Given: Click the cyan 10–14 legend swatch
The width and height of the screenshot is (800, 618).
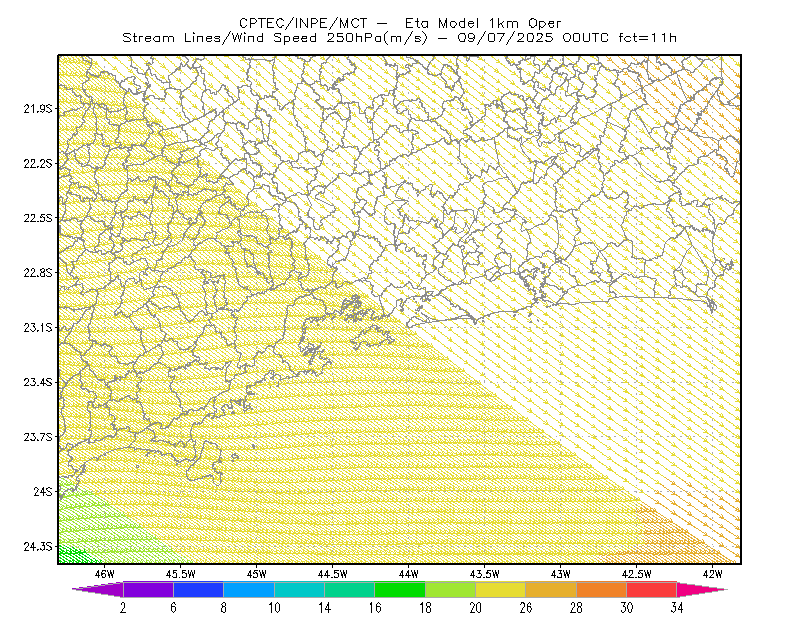Looking at the screenshot, I should coord(299,589).
